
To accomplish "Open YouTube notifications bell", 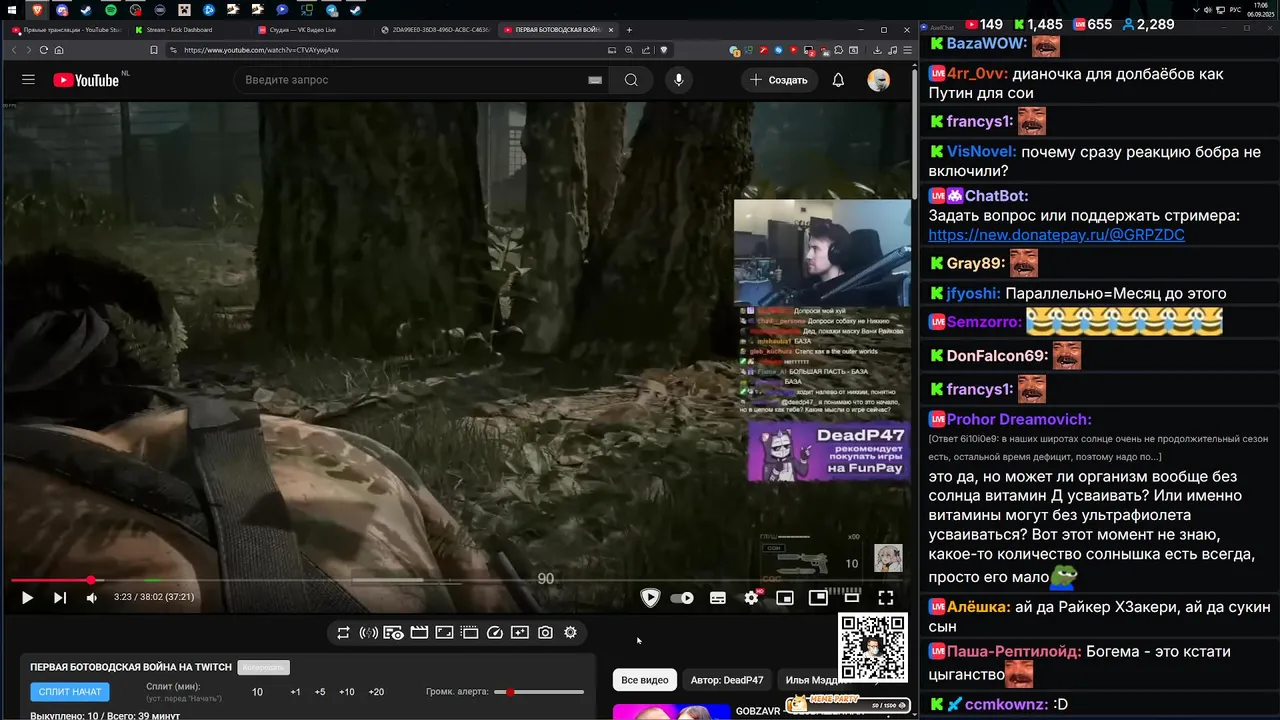I will 838,80.
